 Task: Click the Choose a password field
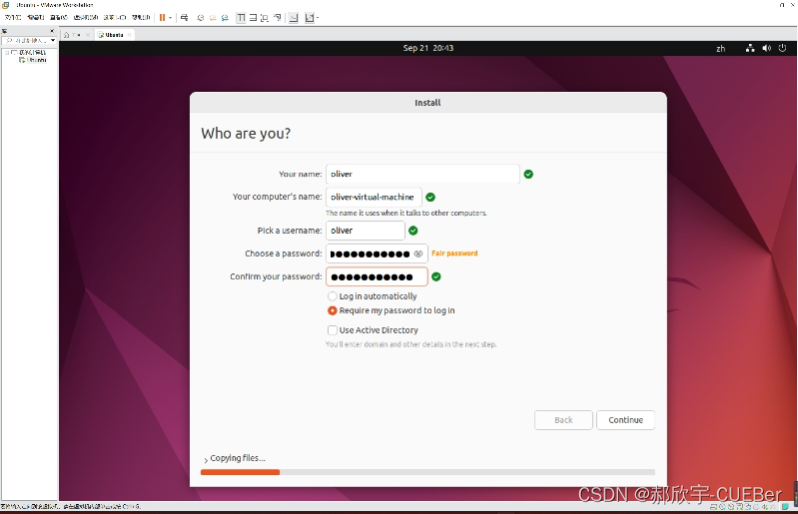(377, 253)
